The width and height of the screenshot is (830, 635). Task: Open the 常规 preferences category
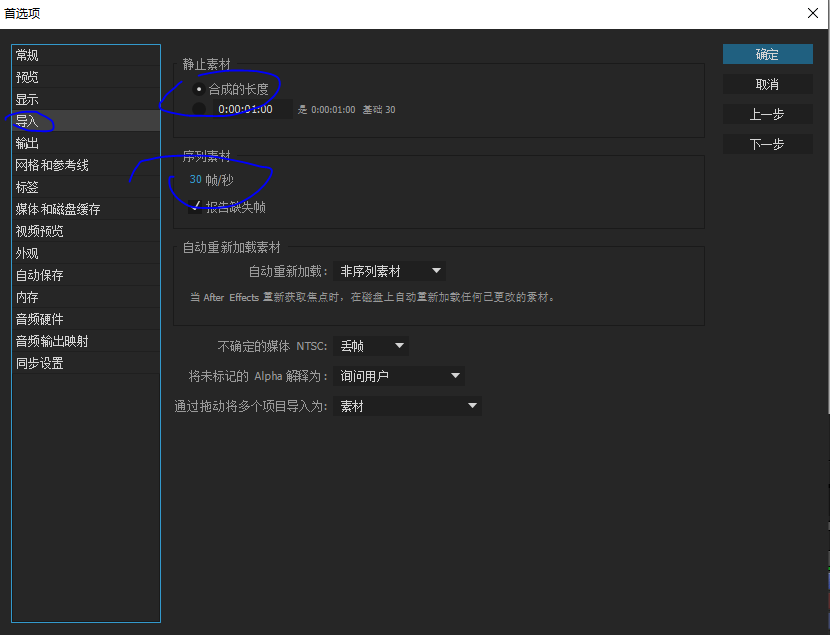[86, 55]
